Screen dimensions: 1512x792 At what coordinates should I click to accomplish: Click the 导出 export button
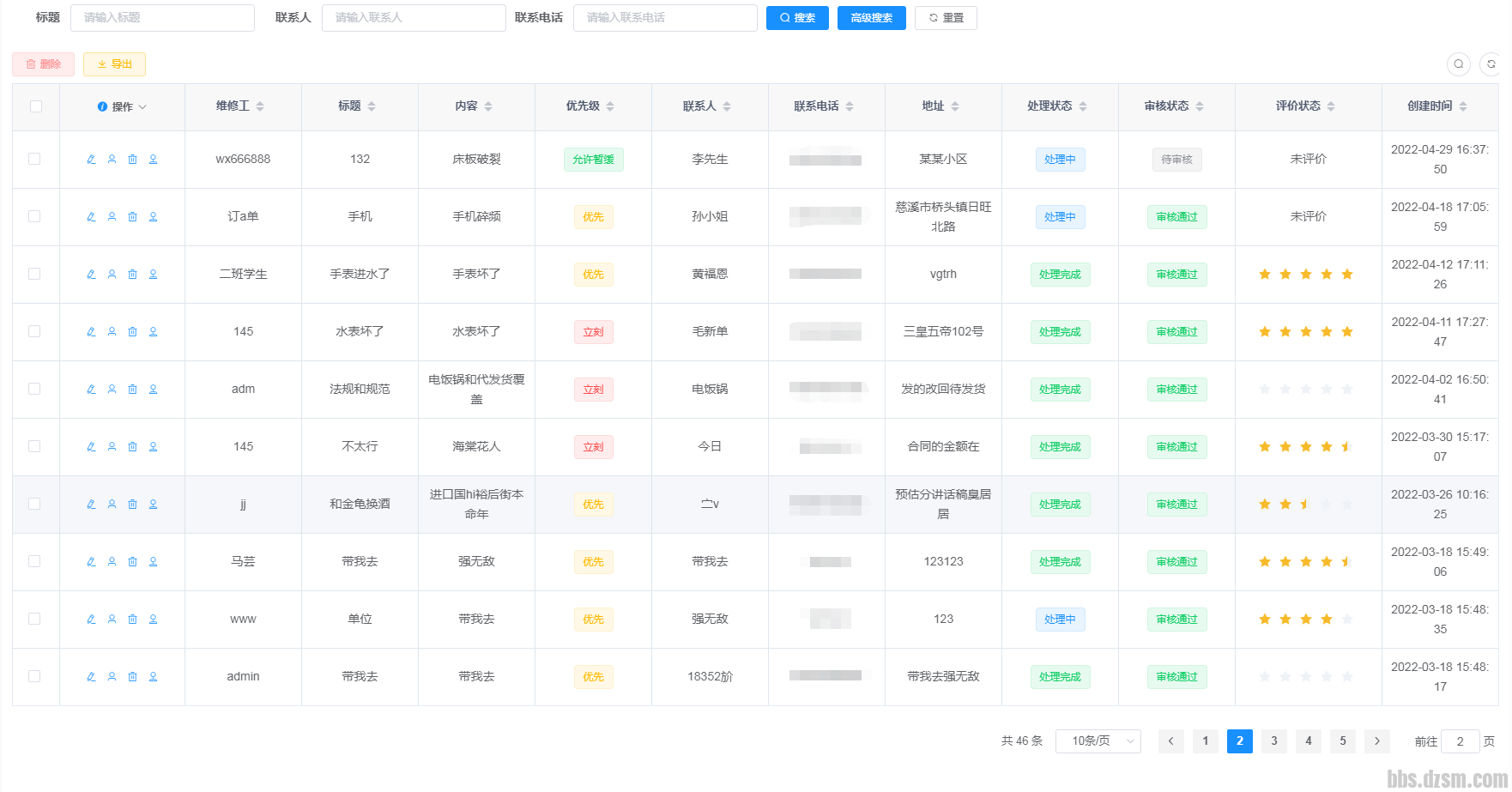pyautogui.click(x=114, y=64)
